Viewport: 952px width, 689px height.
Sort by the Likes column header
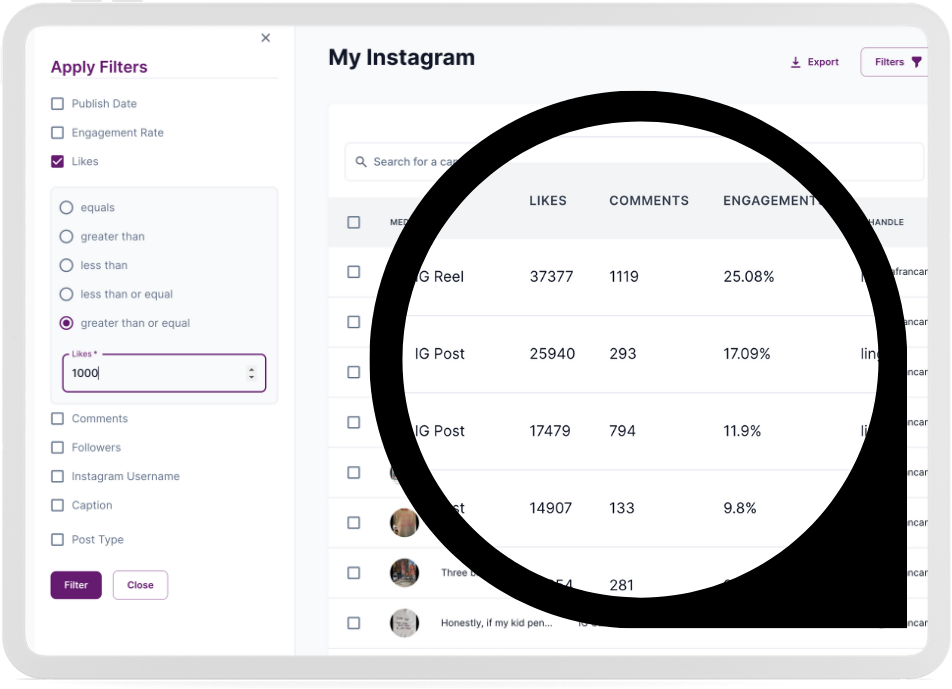(548, 201)
